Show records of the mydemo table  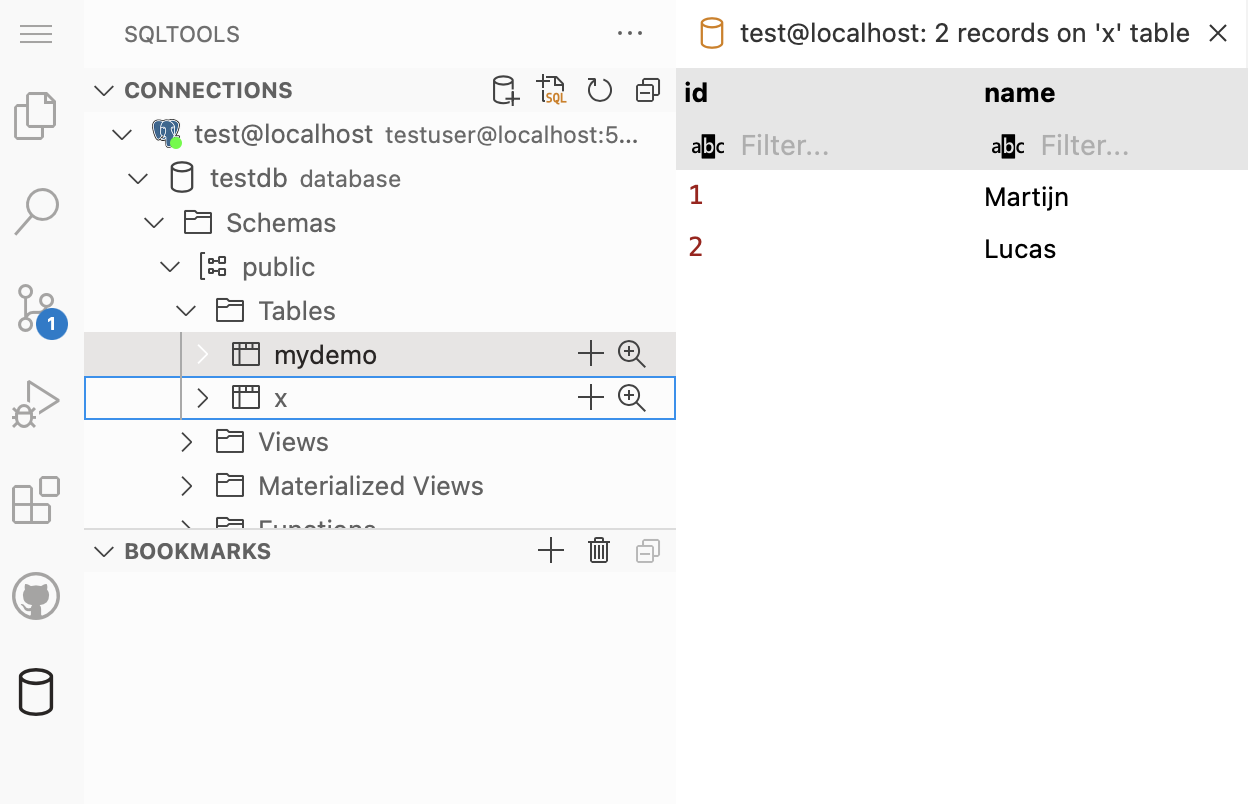[x=632, y=354]
